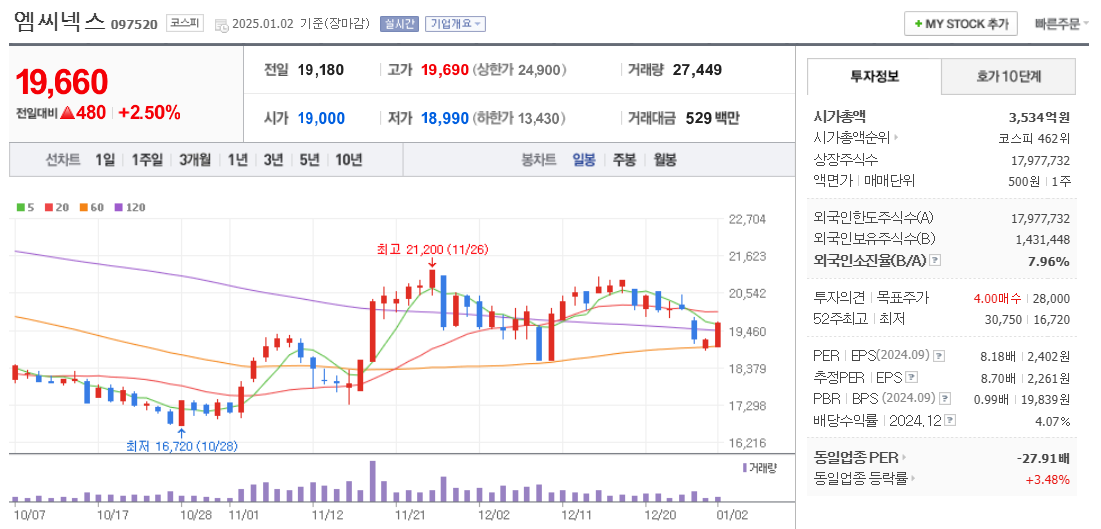The width and height of the screenshot is (1101, 529).
Task: Click the 4.00매수 investment opinion value
Action: click(997, 299)
